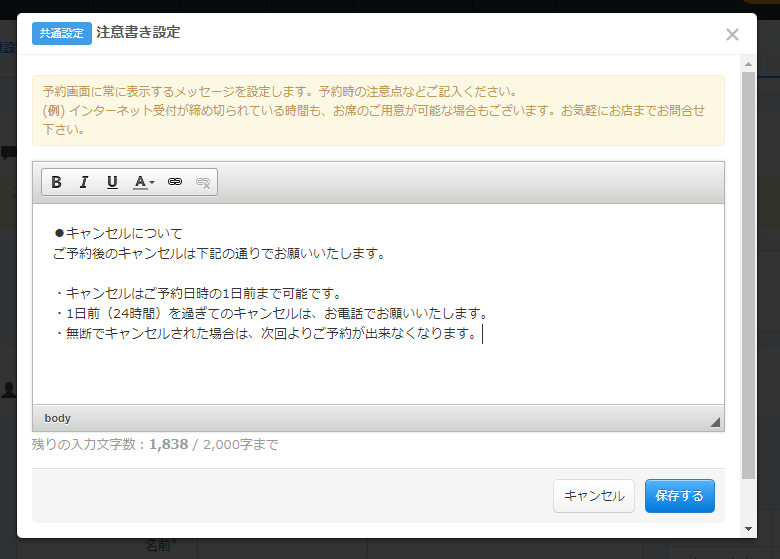Click the insert link chain icon
This screenshot has height=559, width=780.
pos(175,182)
